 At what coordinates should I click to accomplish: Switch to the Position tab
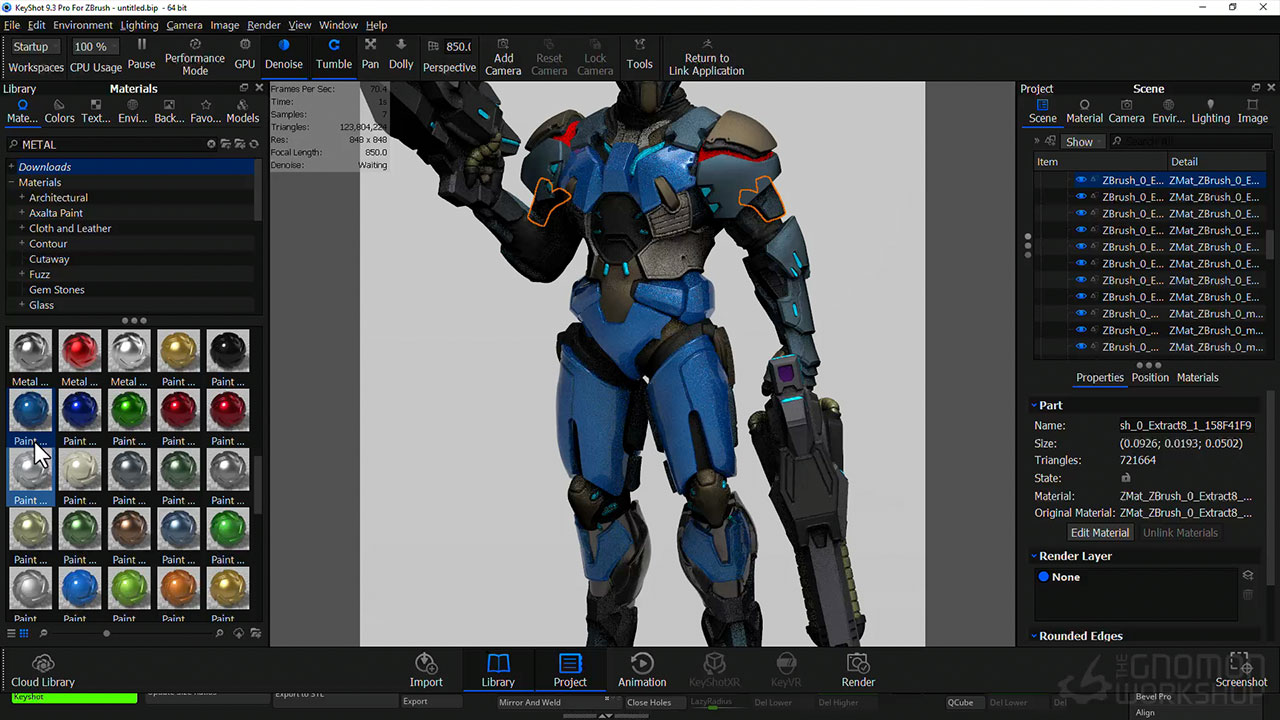point(1150,377)
